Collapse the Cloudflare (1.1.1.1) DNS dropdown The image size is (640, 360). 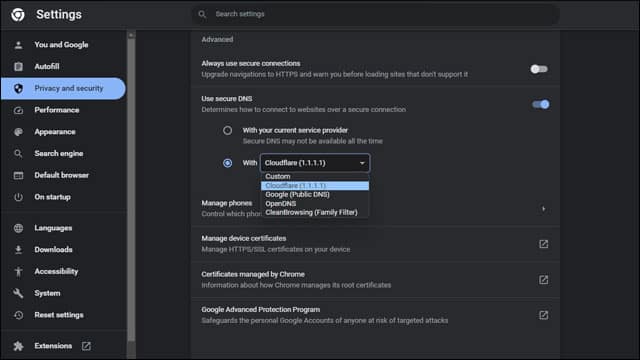coord(315,163)
